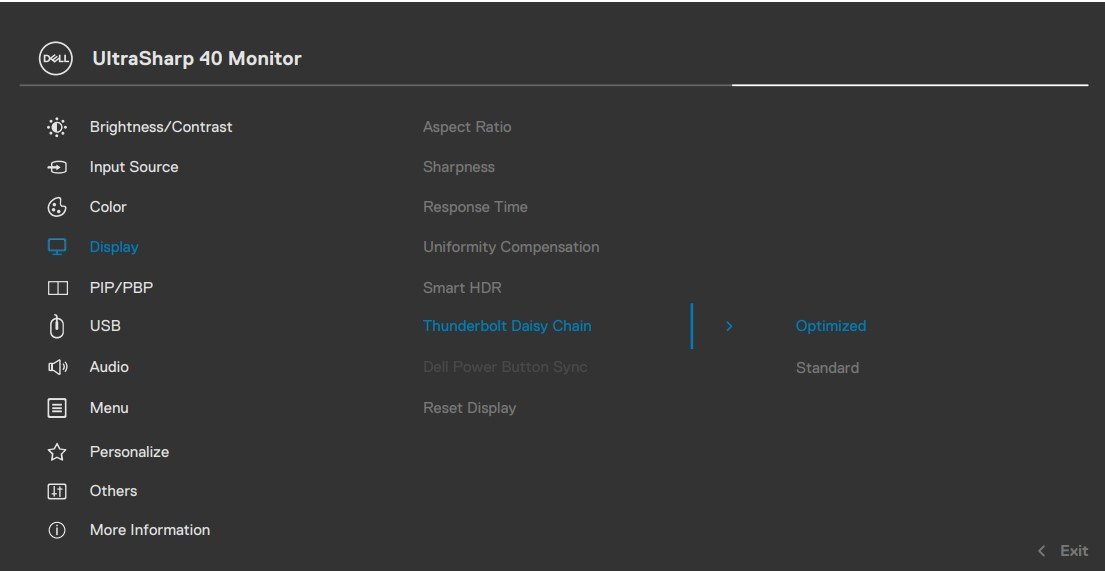Click the Color palette icon
This screenshot has width=1105, height=571.
pyautogui.click(x=57, y=207)
